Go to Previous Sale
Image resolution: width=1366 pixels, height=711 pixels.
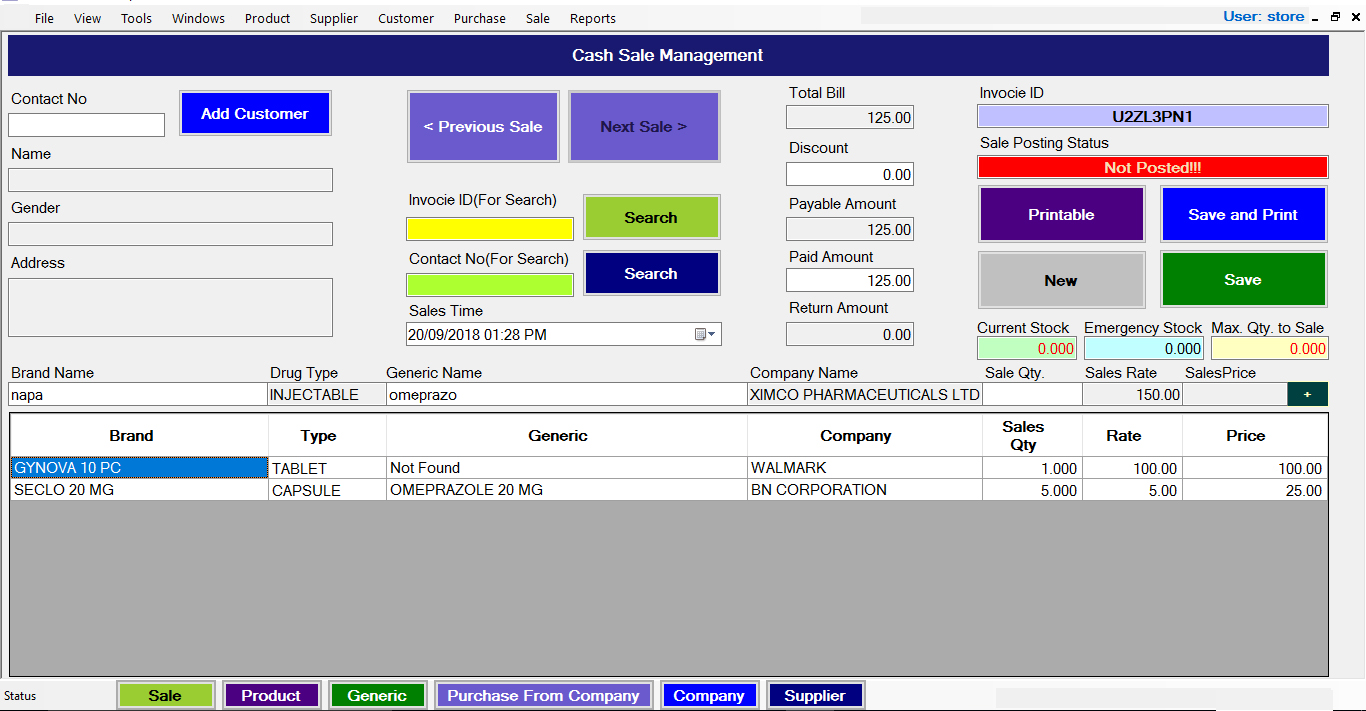tap(483, 127)
